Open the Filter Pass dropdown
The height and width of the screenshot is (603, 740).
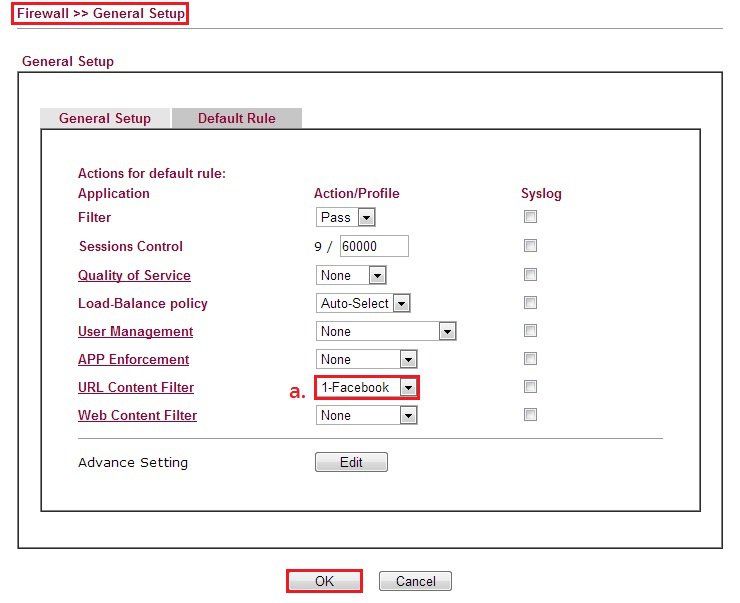coord(346,217)
